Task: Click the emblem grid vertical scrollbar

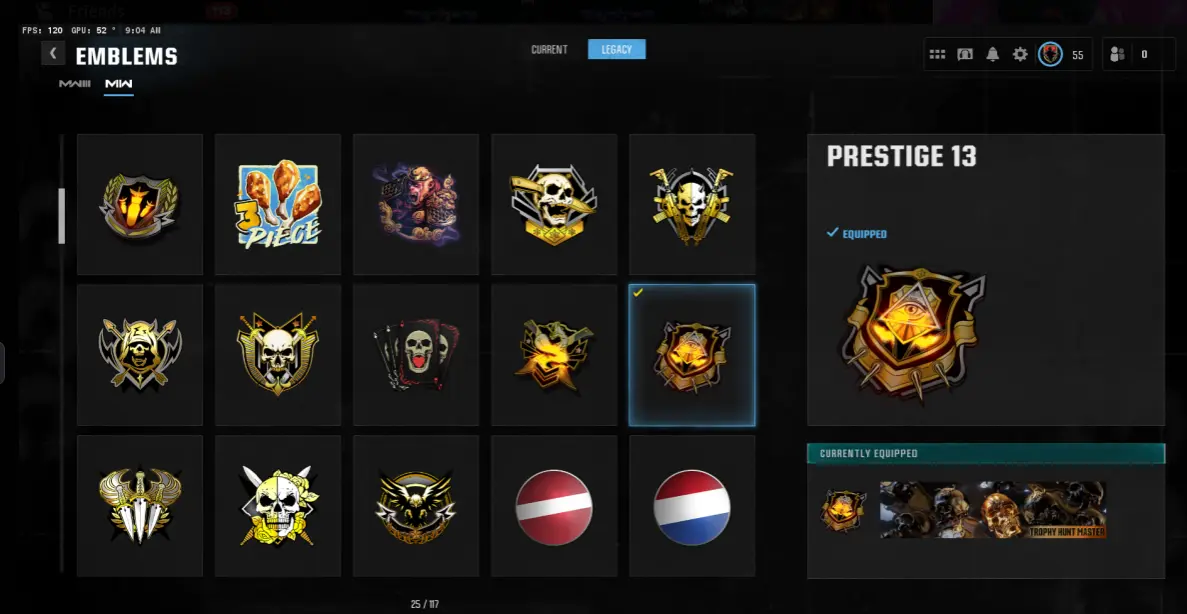Action: point(62,216)
